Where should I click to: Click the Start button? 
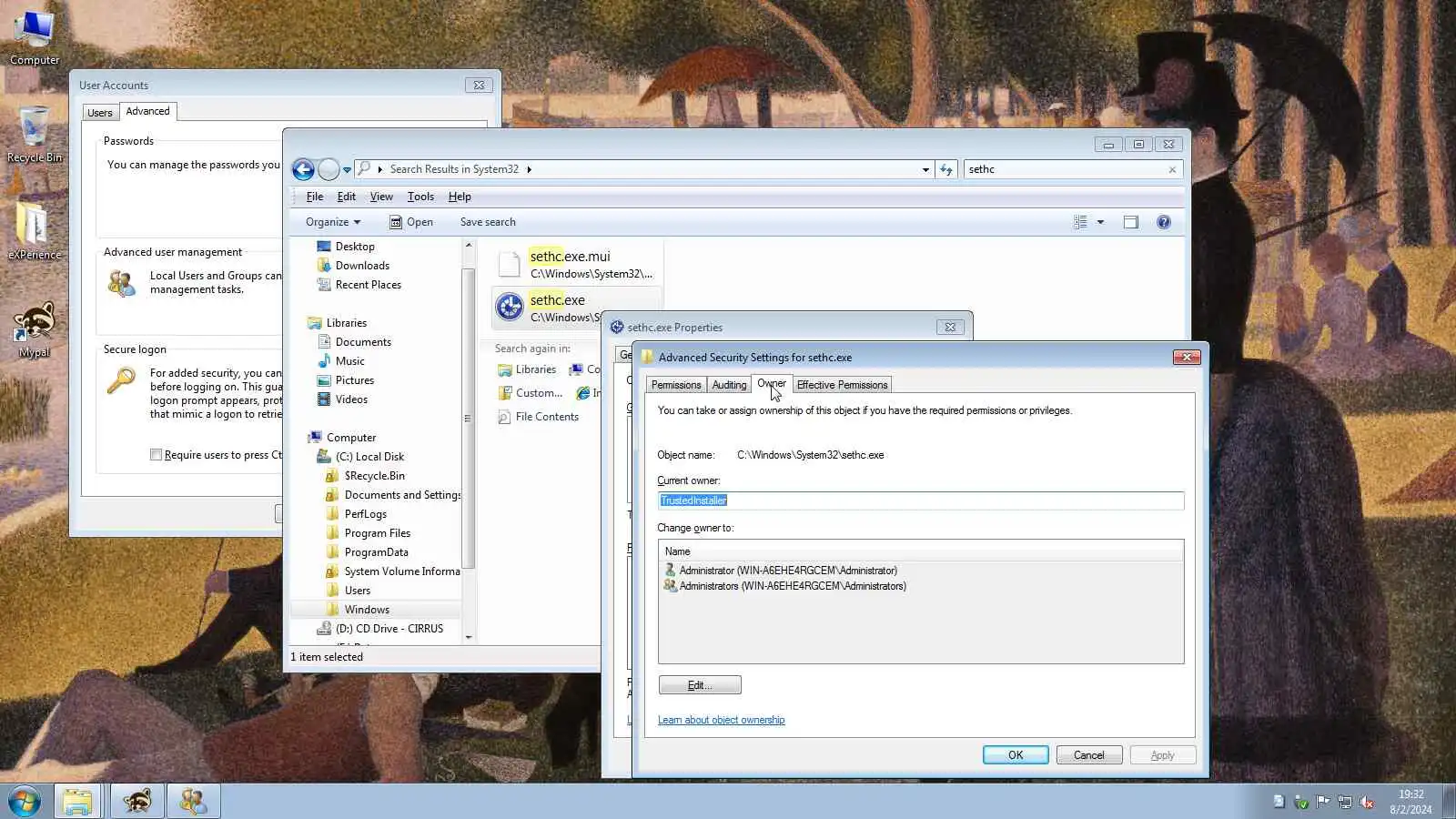(x=25, y=802)
